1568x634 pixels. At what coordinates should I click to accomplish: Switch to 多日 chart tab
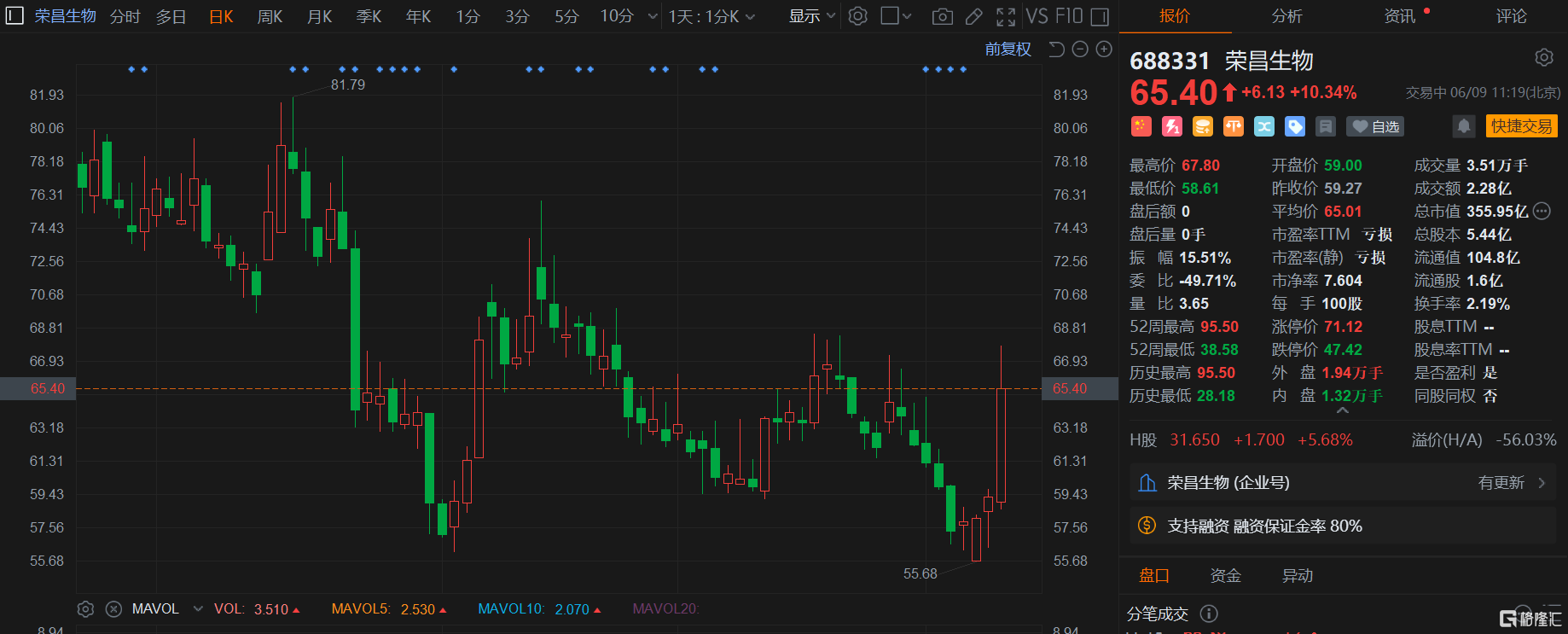171,16
